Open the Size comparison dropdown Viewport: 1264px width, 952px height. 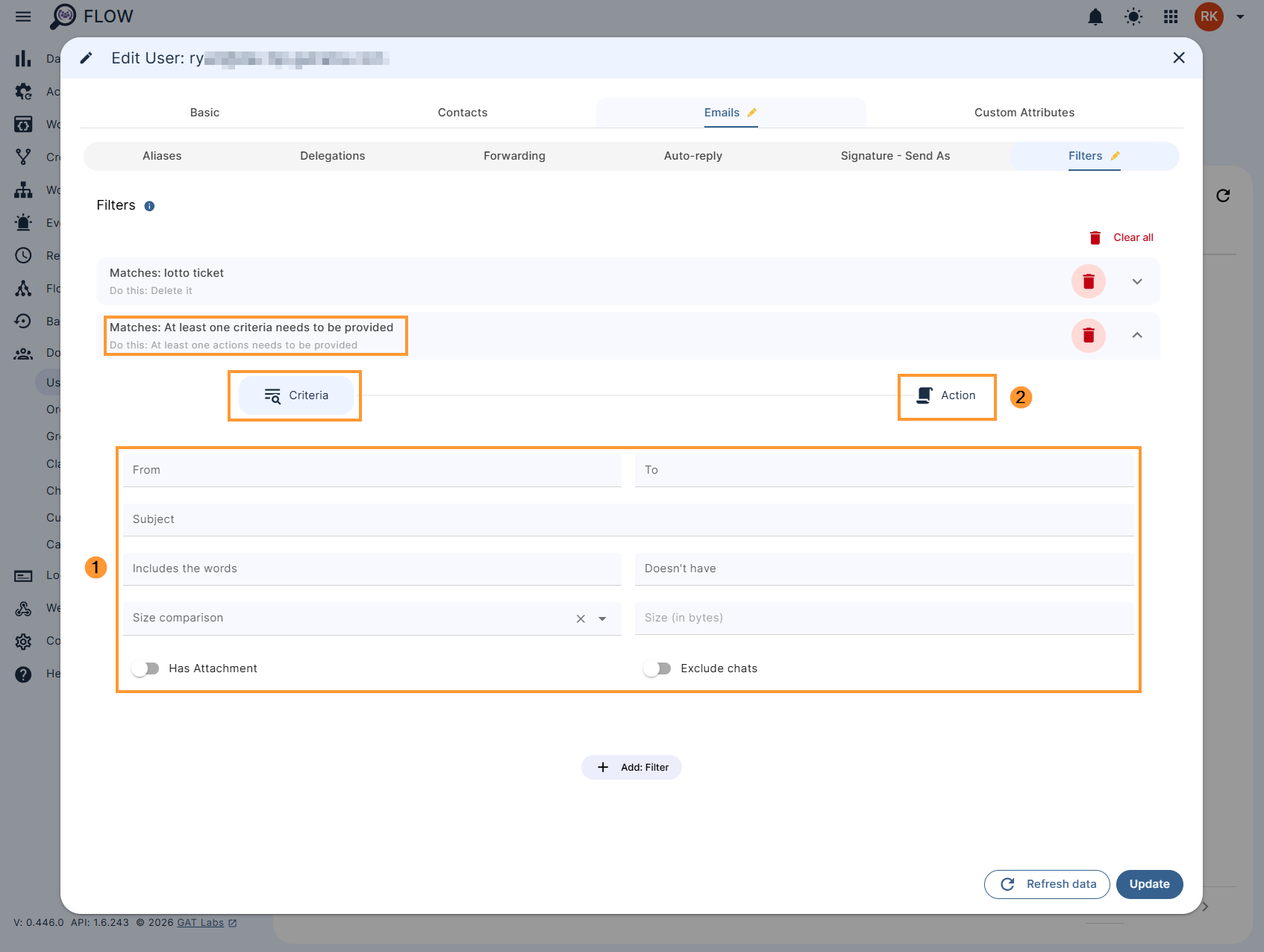point(602,619)
